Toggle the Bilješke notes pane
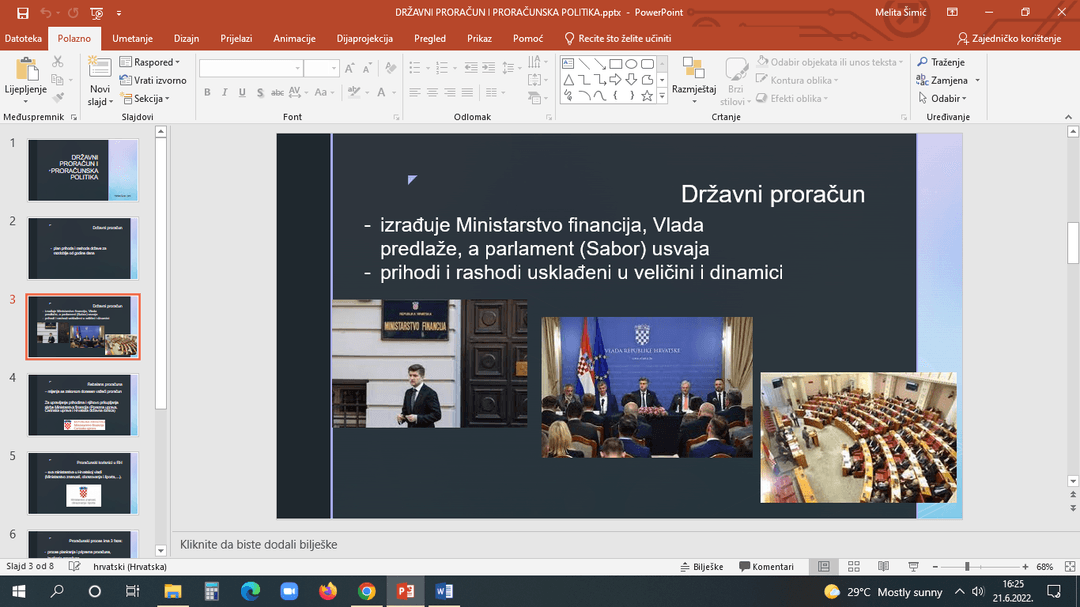 (x=700, y=567)
